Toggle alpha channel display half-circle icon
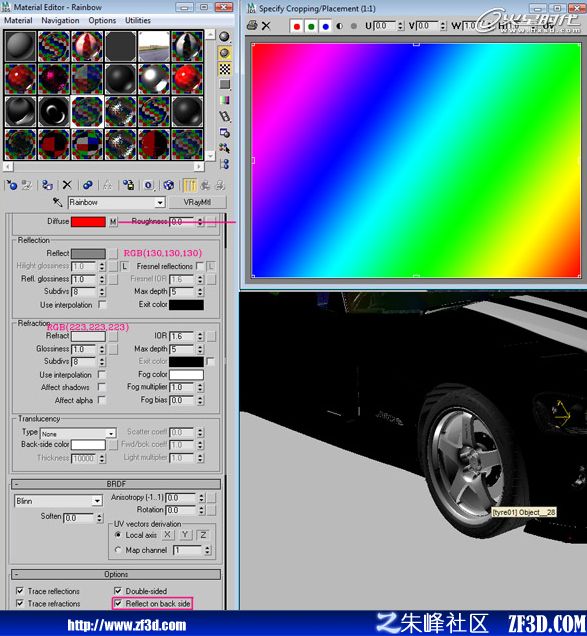The height and width of the screenshot is (636, 587). 340,26
